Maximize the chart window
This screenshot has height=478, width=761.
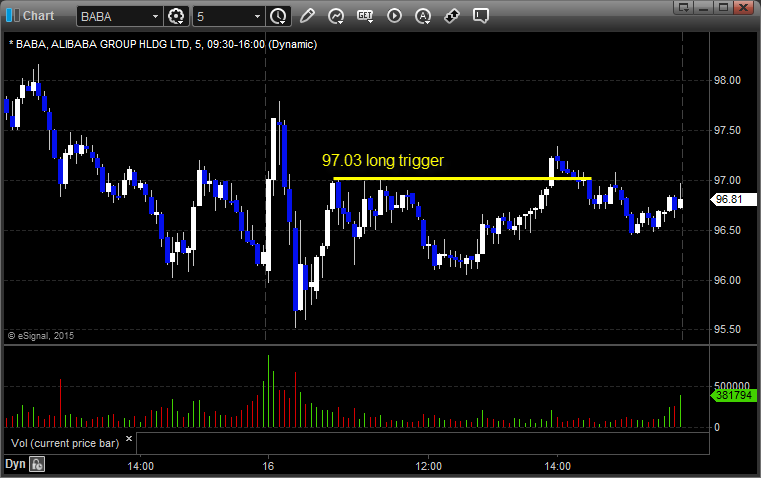[724, 7]
